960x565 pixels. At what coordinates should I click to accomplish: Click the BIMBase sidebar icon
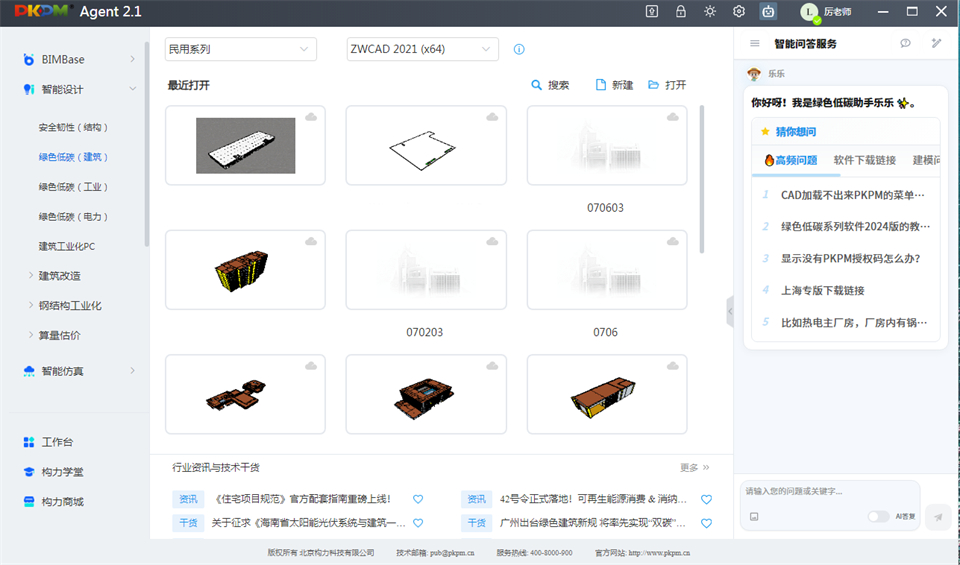28,59
